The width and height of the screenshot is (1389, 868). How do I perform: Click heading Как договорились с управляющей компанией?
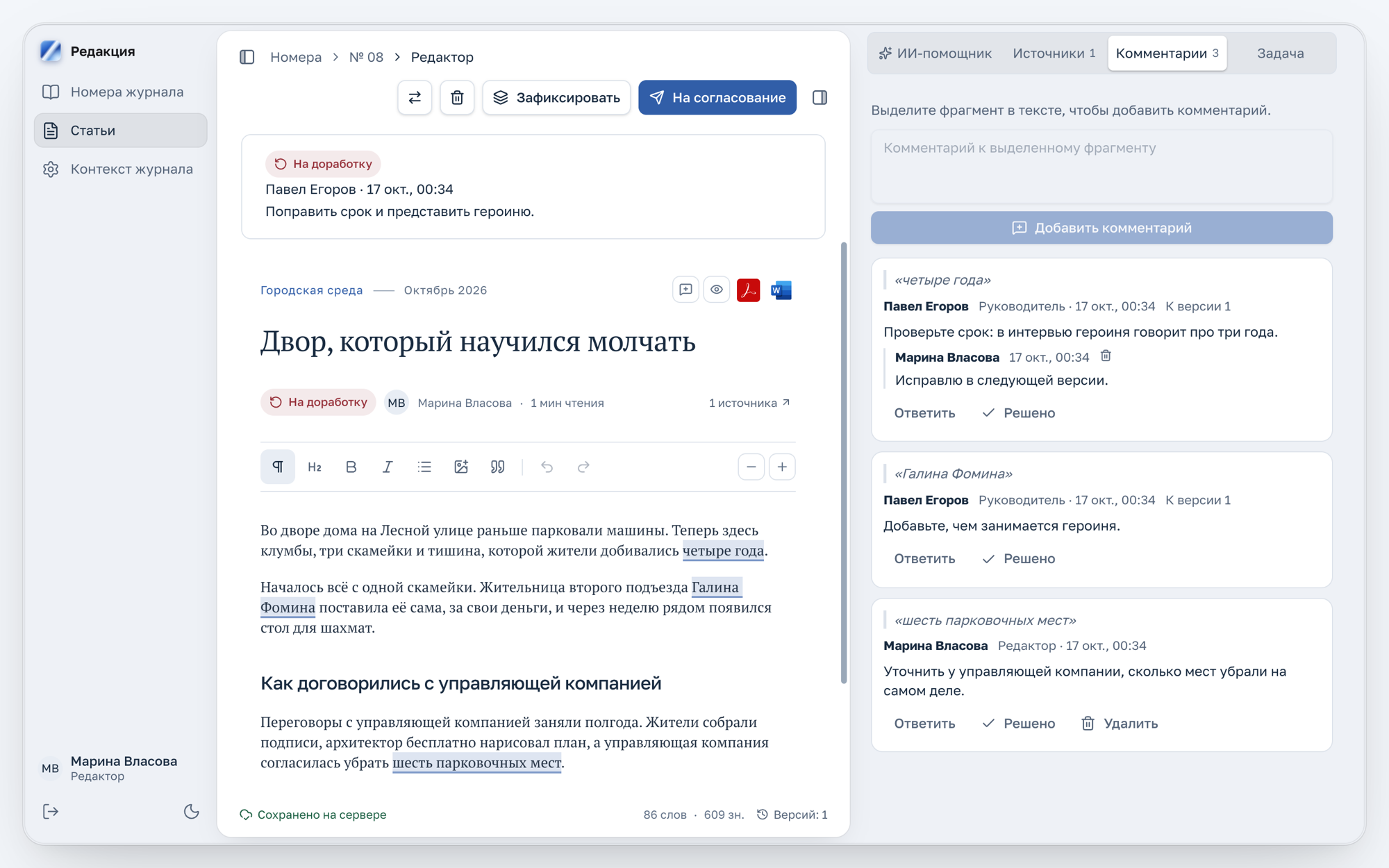point(460,683)
